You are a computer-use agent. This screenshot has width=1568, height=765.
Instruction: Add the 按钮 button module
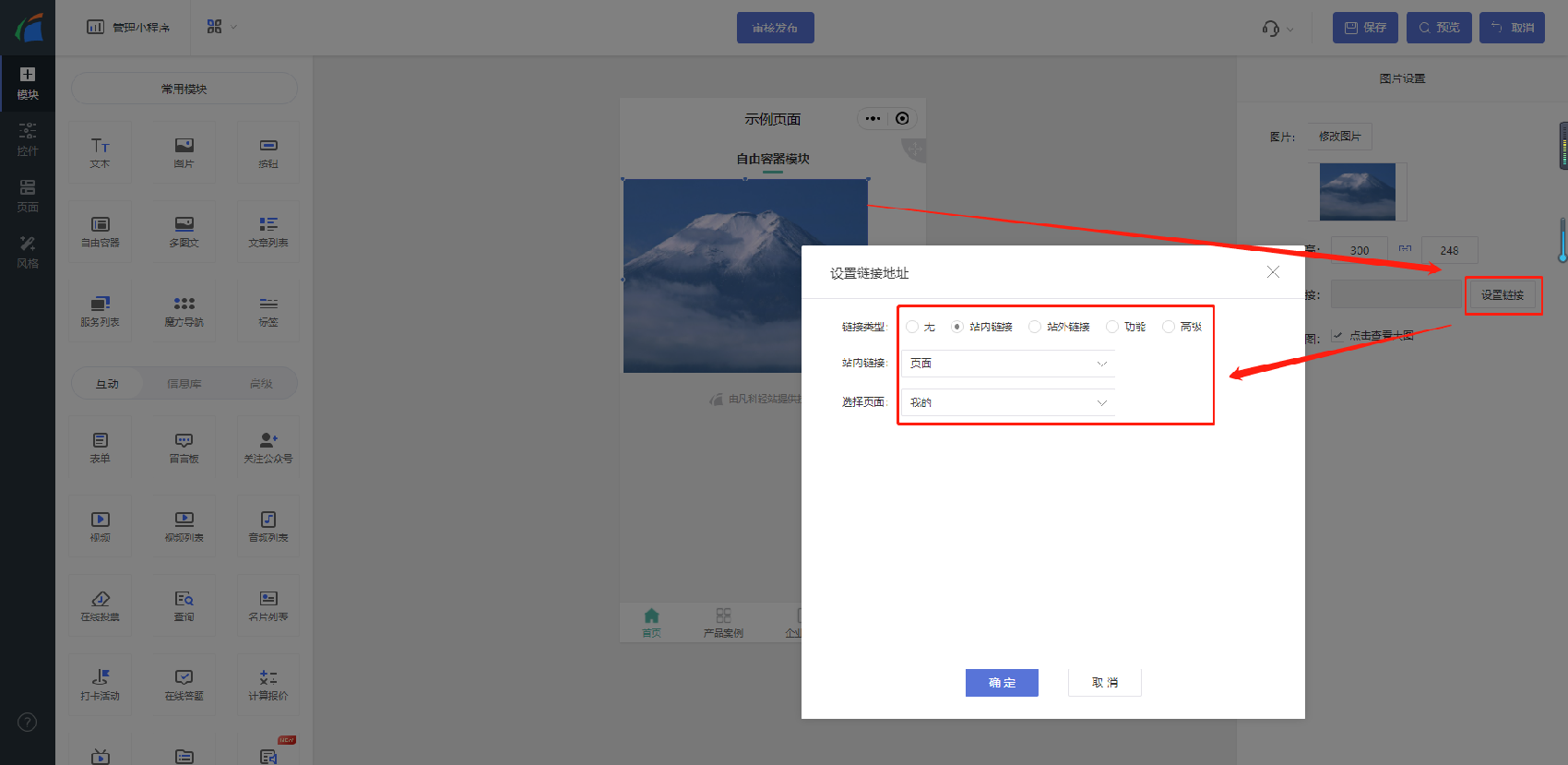tap(268, 152)
